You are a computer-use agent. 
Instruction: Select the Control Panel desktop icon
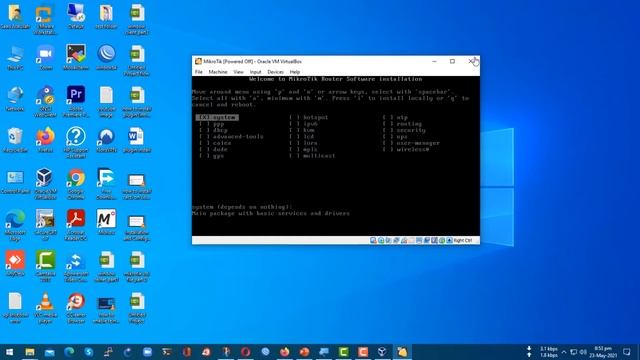[15, 181]
